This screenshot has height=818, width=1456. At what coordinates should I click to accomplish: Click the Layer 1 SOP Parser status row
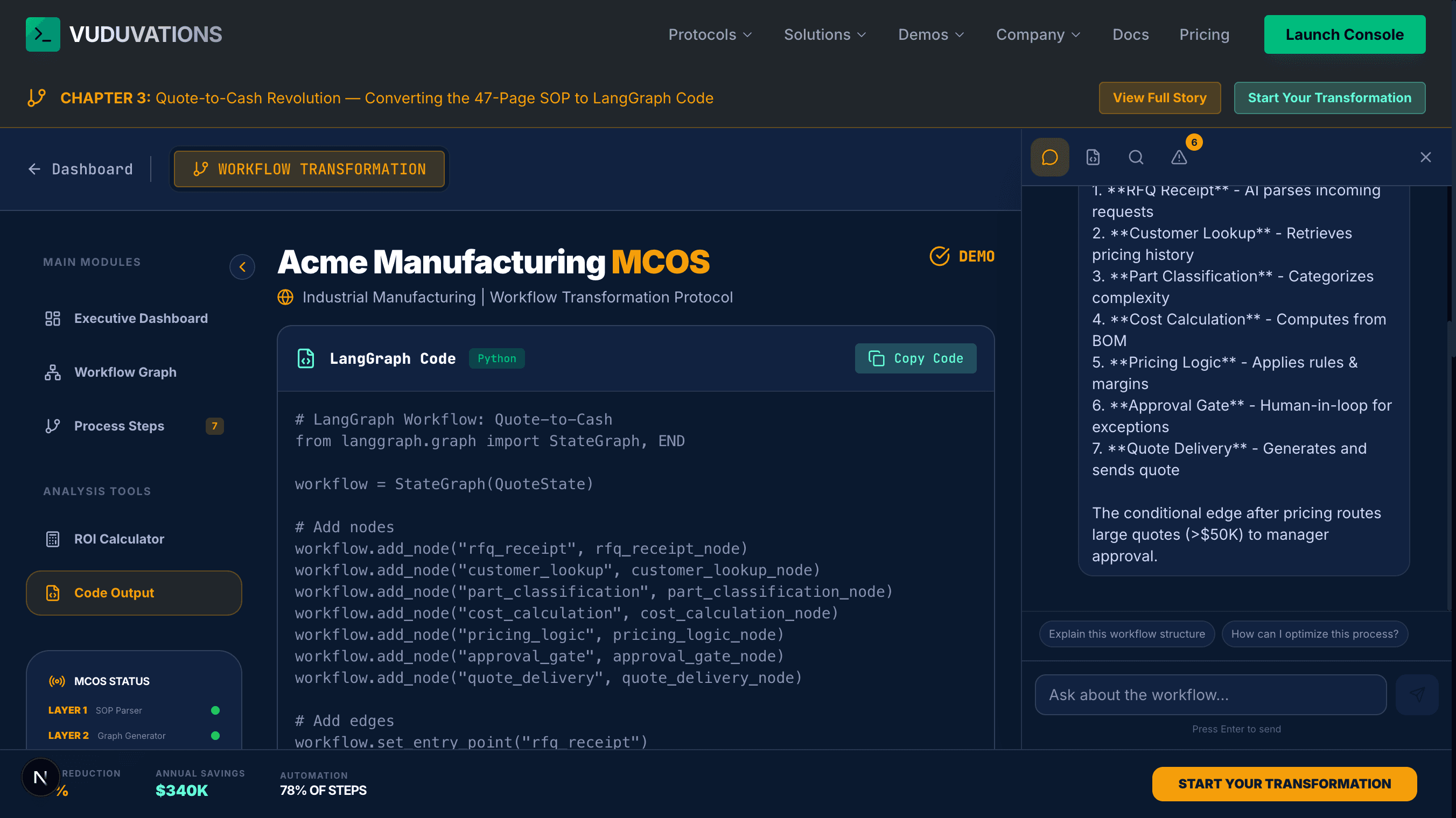134,710
